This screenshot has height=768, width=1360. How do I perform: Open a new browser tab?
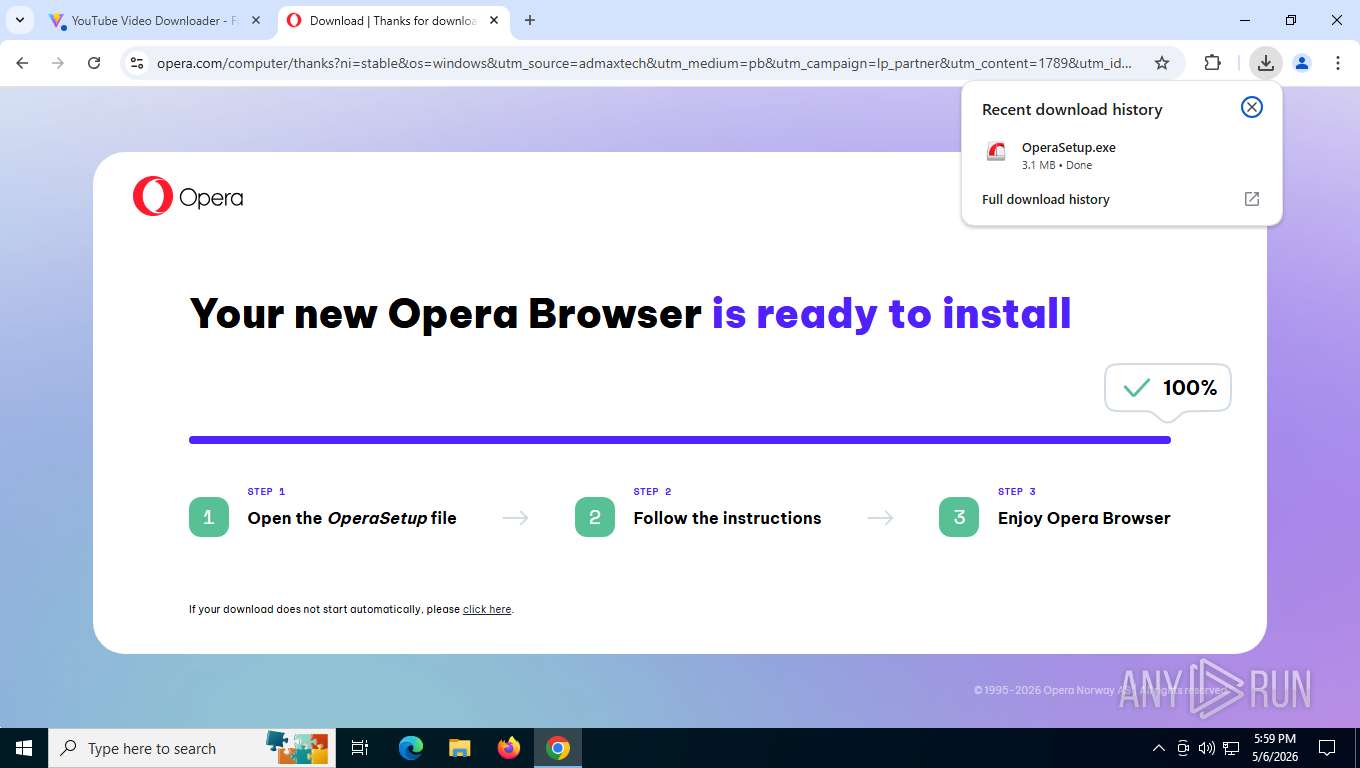point(530,20)
